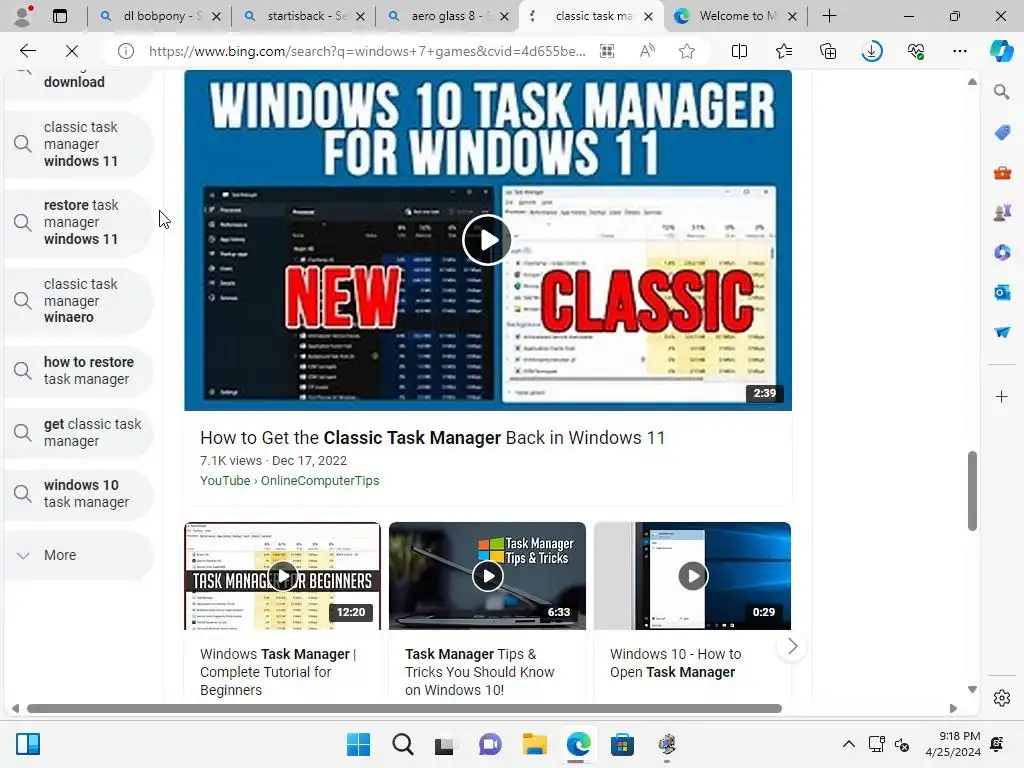View site information icon in address bar

point(125,51)
